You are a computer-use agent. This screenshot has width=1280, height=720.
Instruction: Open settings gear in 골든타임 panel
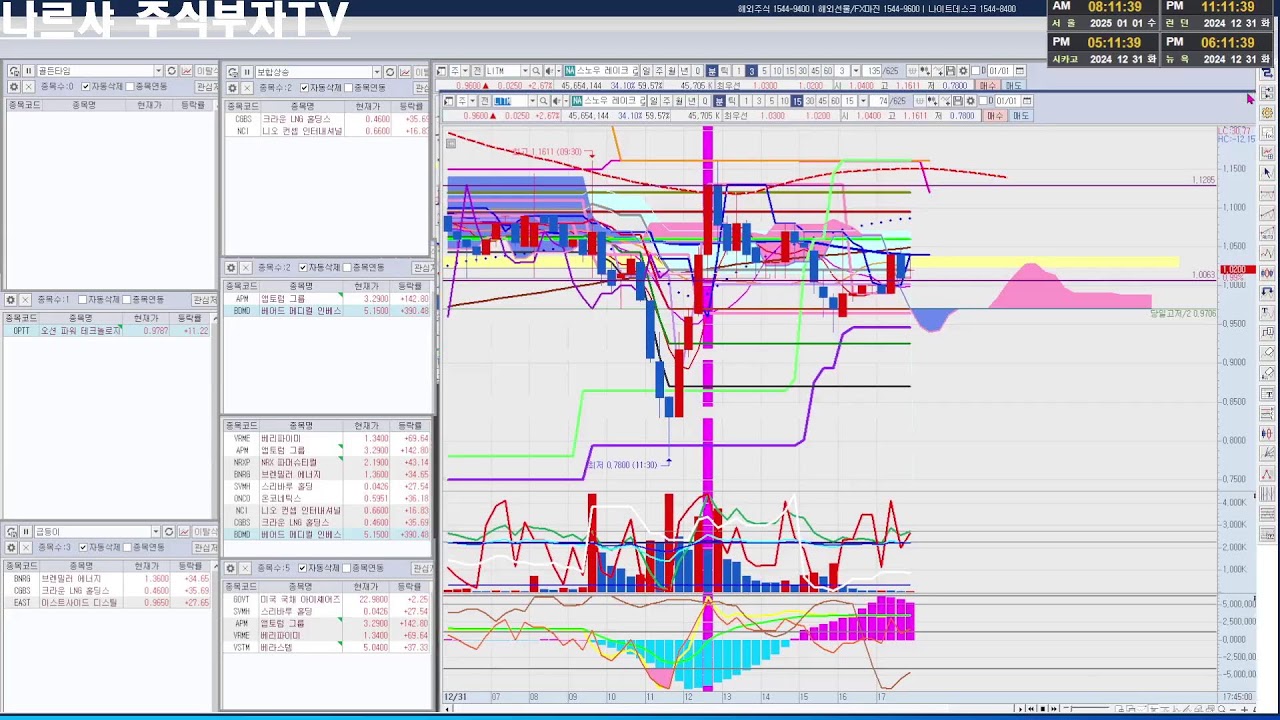tap(14, 87)
